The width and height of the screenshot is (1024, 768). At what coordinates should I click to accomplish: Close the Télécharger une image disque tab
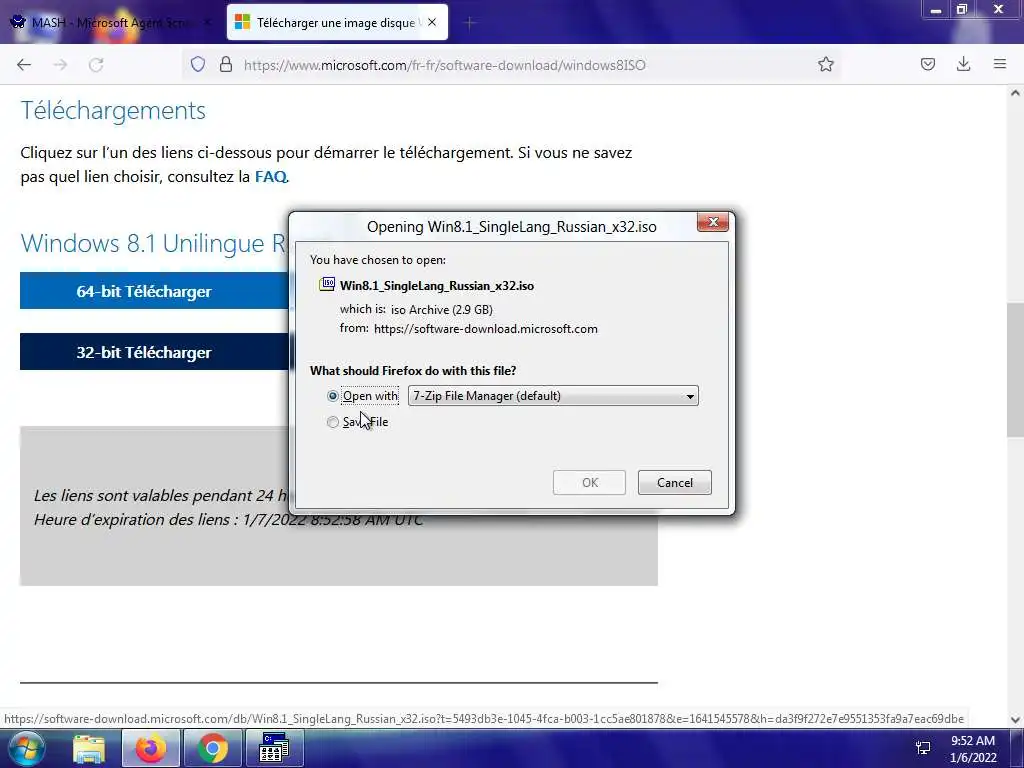pyautogui.click(x=432, y=22)
